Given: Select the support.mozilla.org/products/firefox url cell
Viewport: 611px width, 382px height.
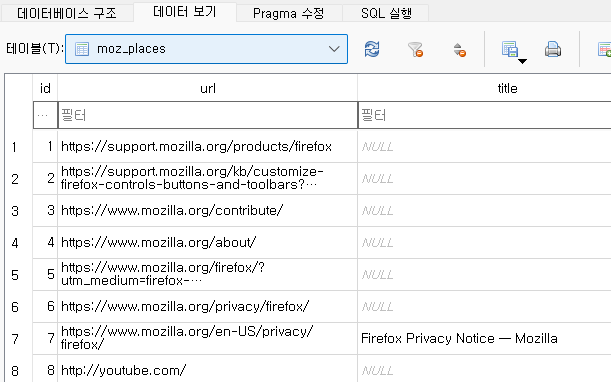Looking at the screenshot, I should pos(208,147).
